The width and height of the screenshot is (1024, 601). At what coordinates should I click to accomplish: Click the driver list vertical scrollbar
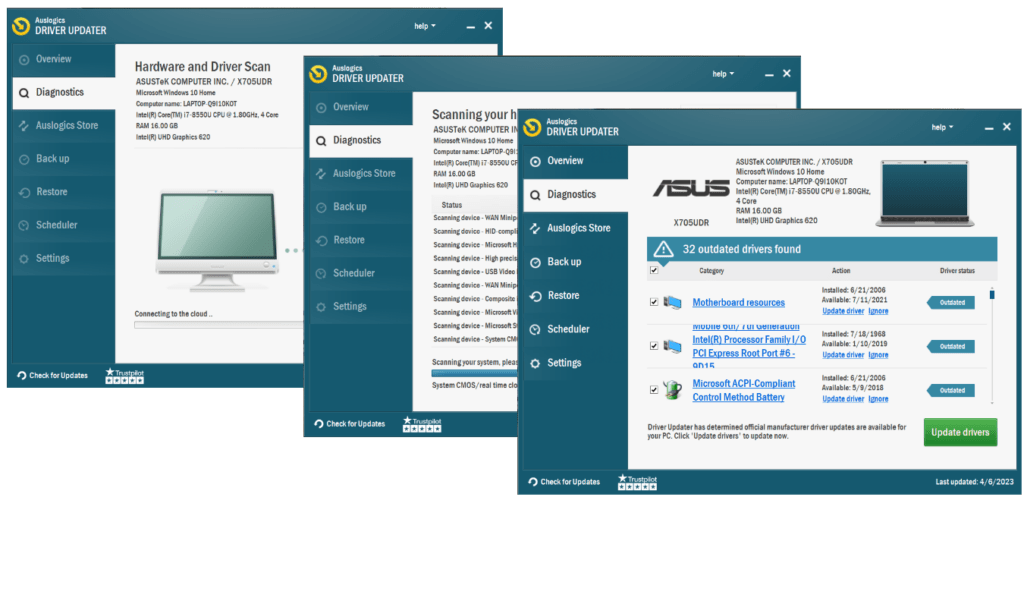[x=992, y=345]
